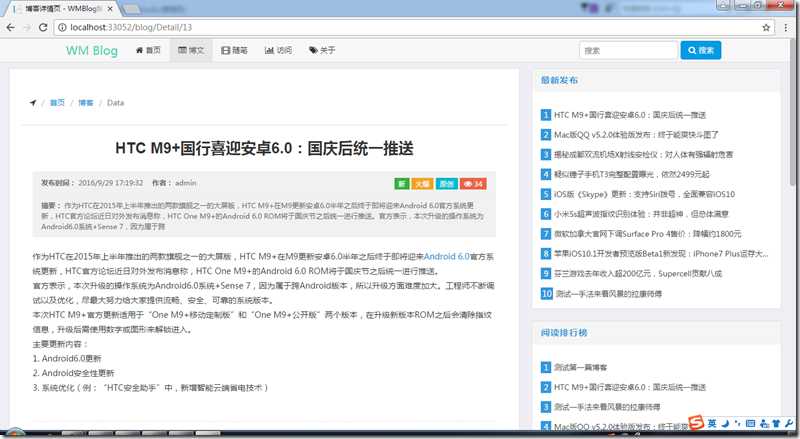Bookmark this page with the star icon

[766, 28]
